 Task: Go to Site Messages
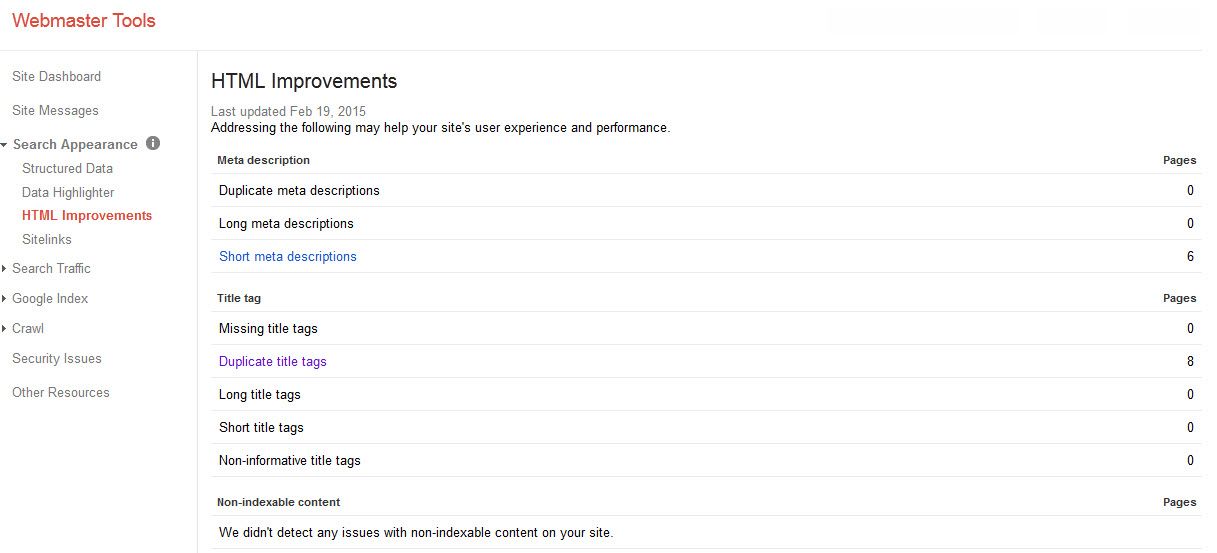pyautogui.click(x=55, y=111)
